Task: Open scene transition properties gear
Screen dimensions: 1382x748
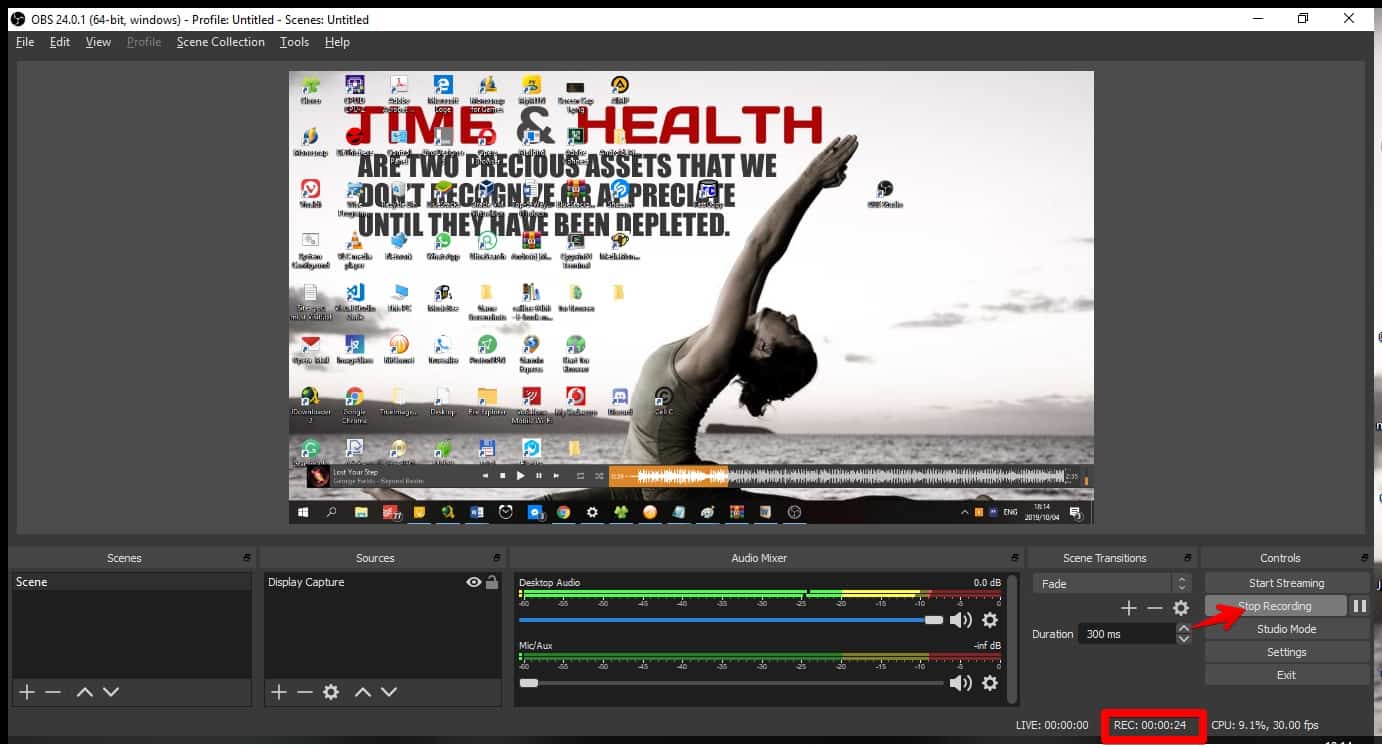Action: coord(1181,608)
